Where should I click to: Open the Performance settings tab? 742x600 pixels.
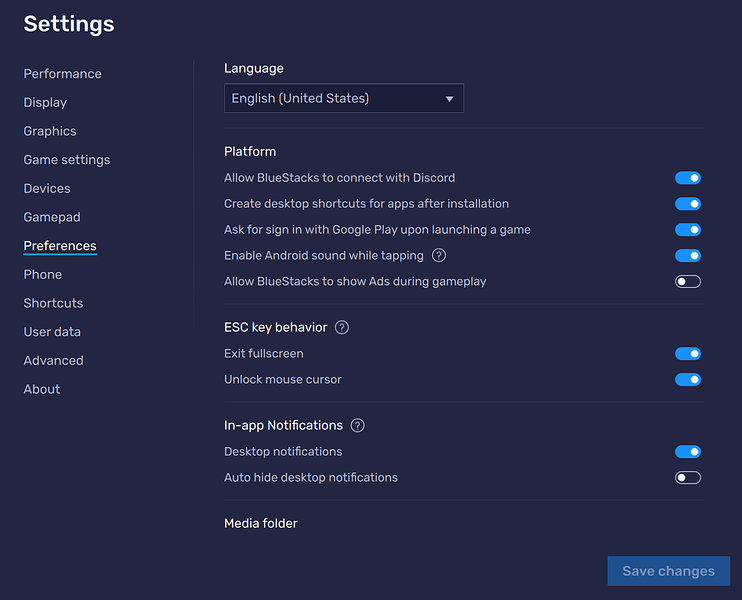62,74
